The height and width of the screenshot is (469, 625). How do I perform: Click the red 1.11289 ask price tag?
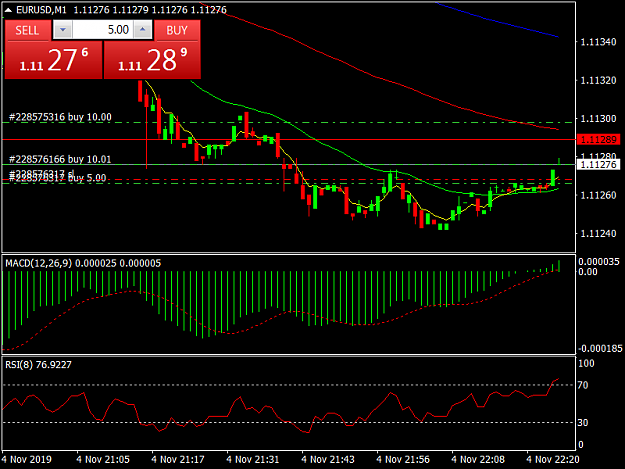pyautogui.click(x=598, y=139)
